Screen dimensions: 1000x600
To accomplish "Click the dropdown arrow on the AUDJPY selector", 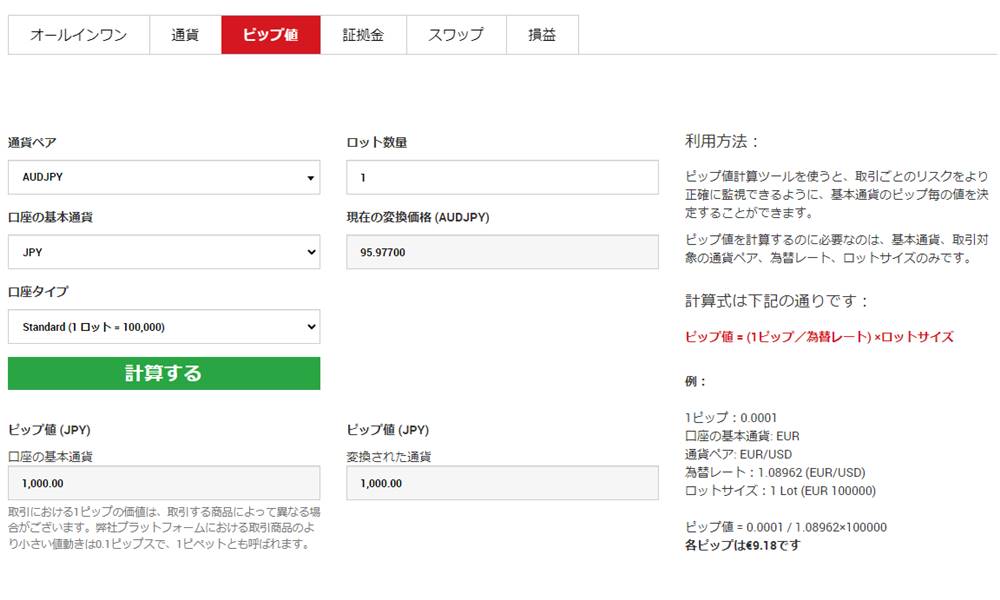I will 309,177.
